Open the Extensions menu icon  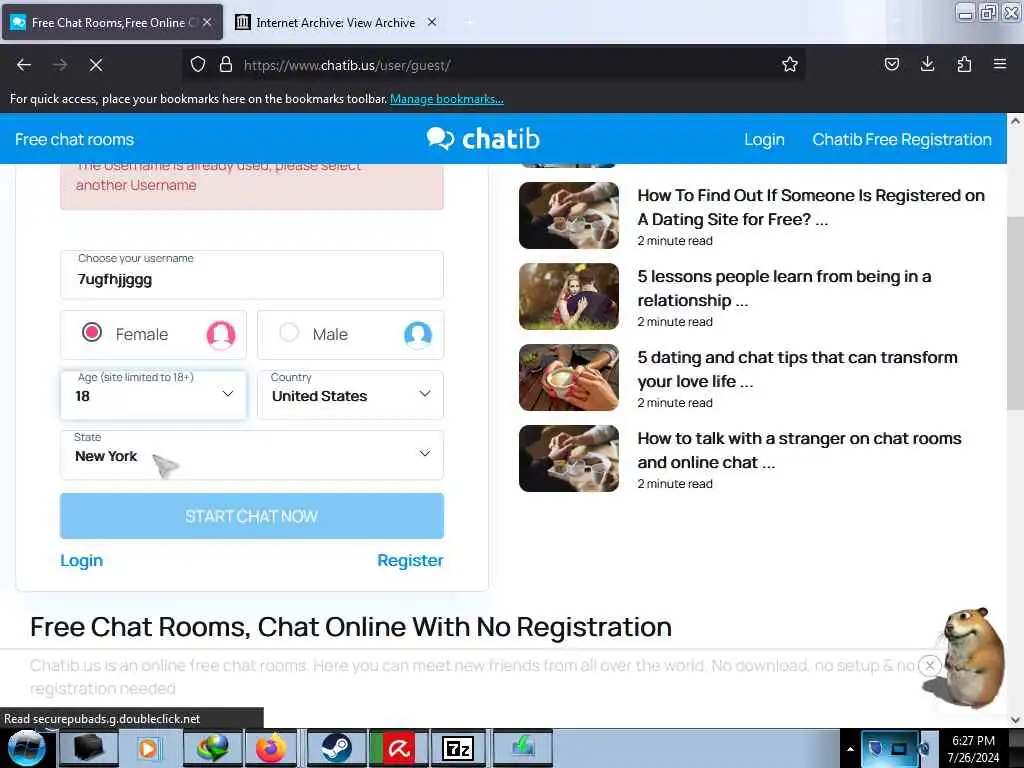coord(964,64)
